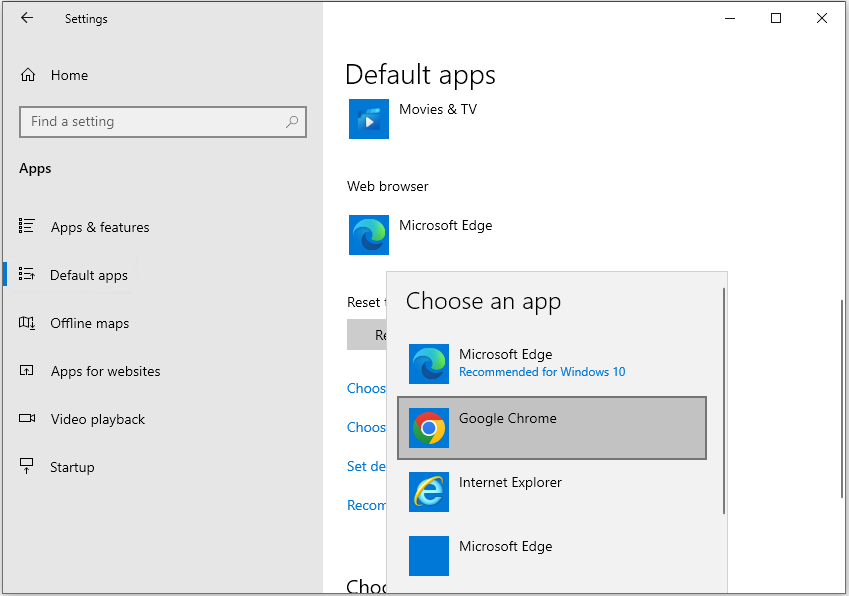Click the Startup sidebar icon

click(x=27, y=466)
